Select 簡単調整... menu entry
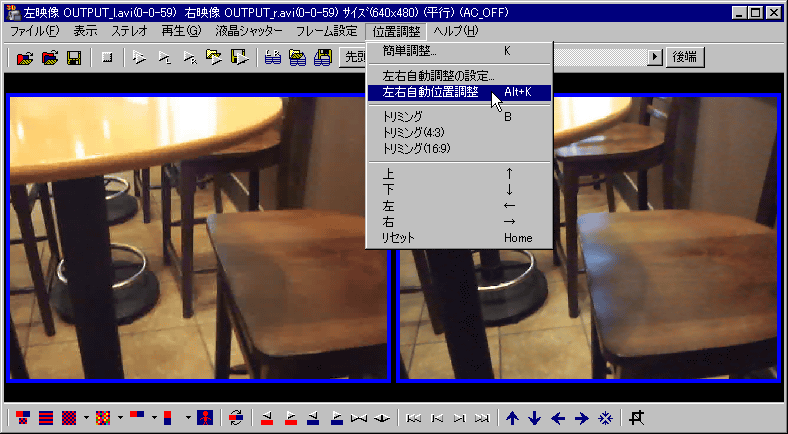788x434 pixels. pyautogui.click(x=459, y=51)
